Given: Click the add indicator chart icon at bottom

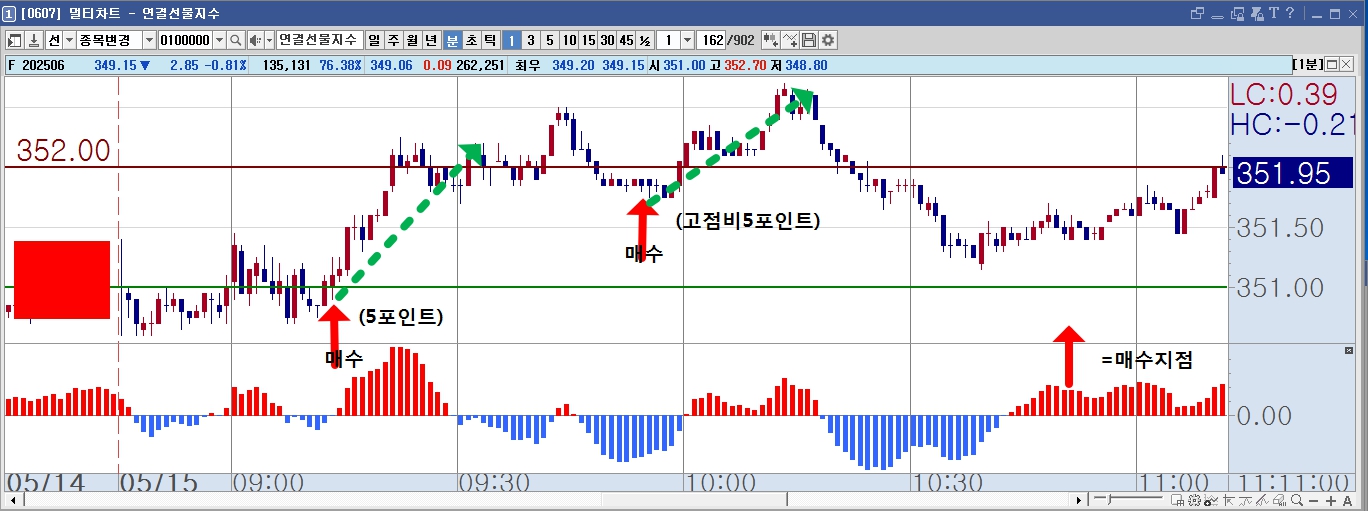Looking at the screenshot, I should point(1211,500).
